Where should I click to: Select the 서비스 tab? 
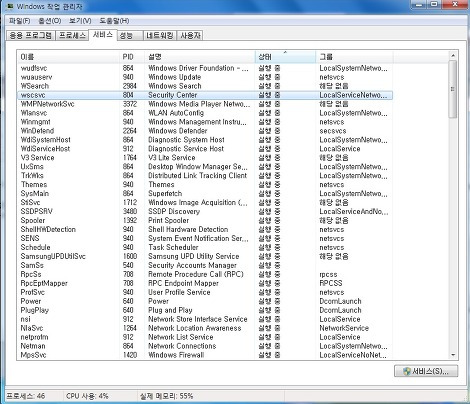tap(103, 35)
